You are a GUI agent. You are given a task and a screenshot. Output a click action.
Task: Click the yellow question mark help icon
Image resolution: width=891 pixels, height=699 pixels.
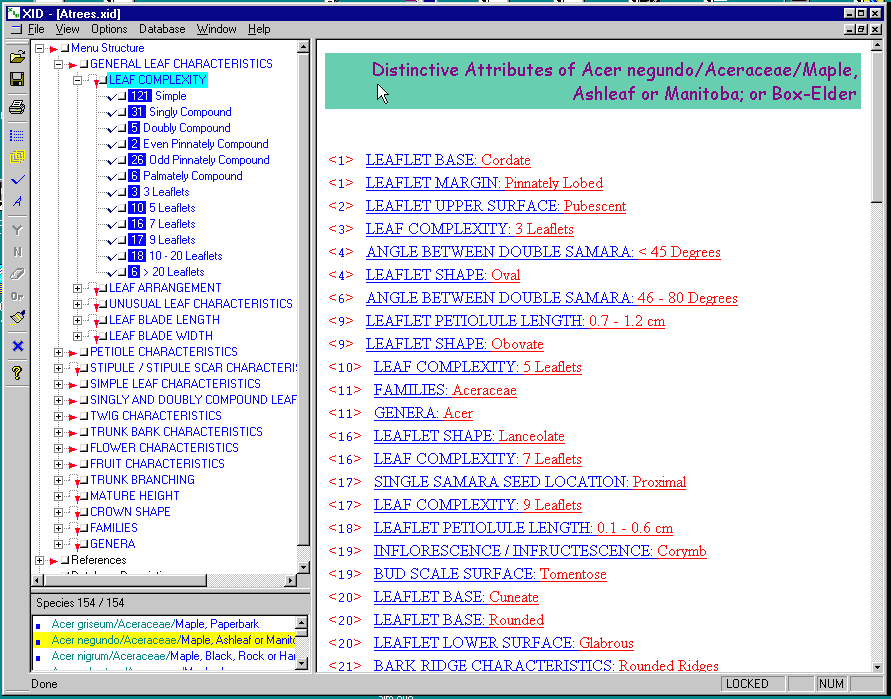coord(17,373)
